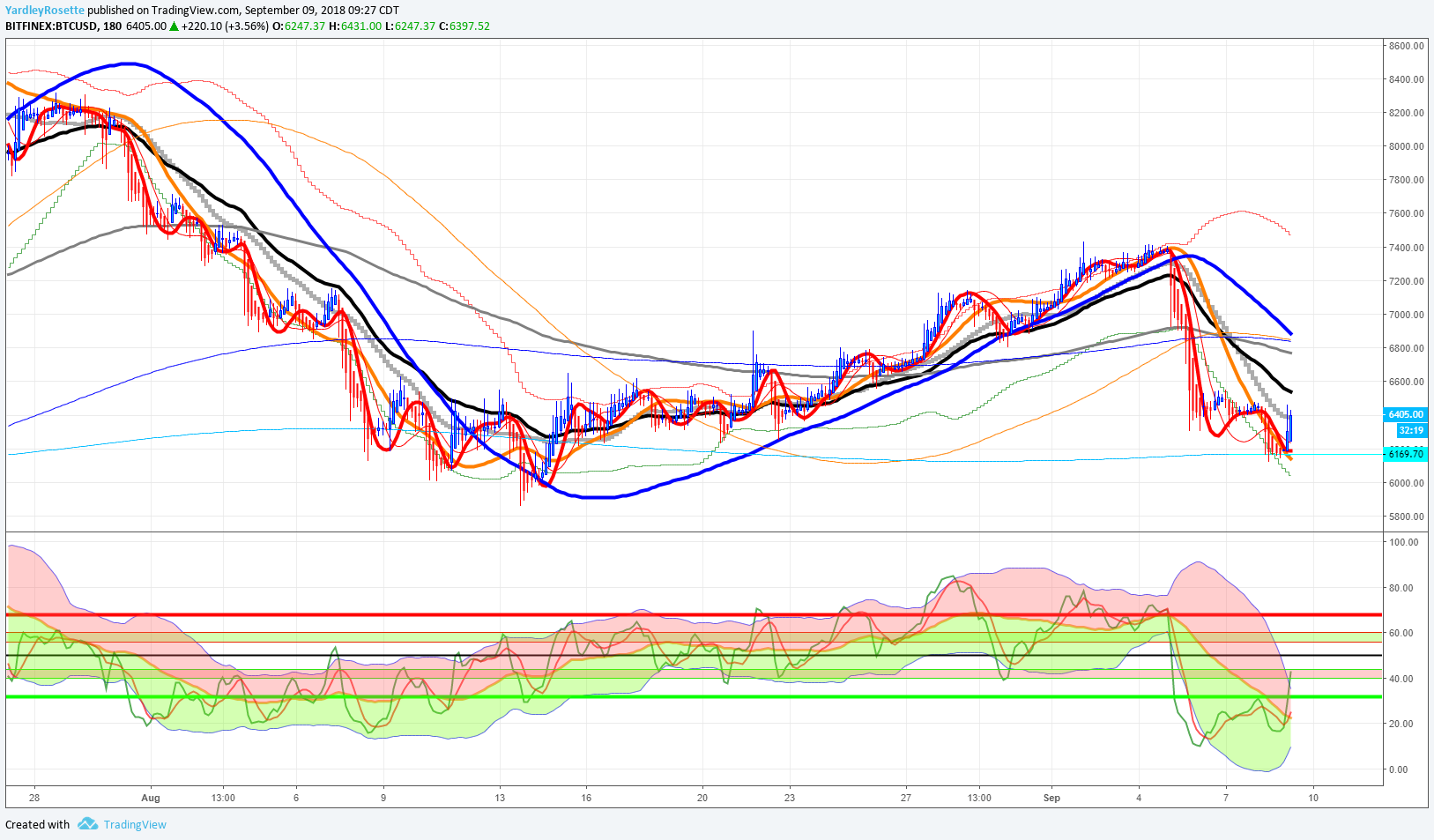The height and width of the screenshot is (840, 1434).
Task: Click the 7200.00 price axis label
Action: tap(1406, 281)
